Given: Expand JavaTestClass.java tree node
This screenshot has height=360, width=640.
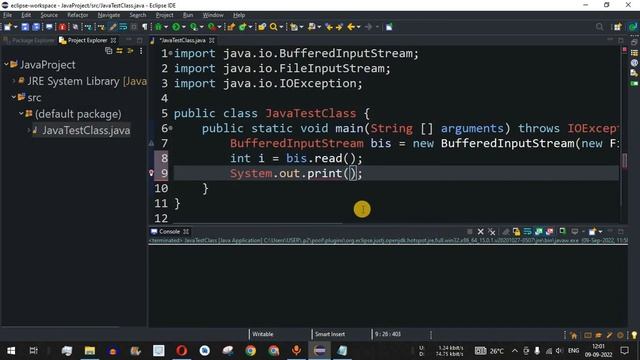Looking at the screenshot, I should [x=29, y=130].
